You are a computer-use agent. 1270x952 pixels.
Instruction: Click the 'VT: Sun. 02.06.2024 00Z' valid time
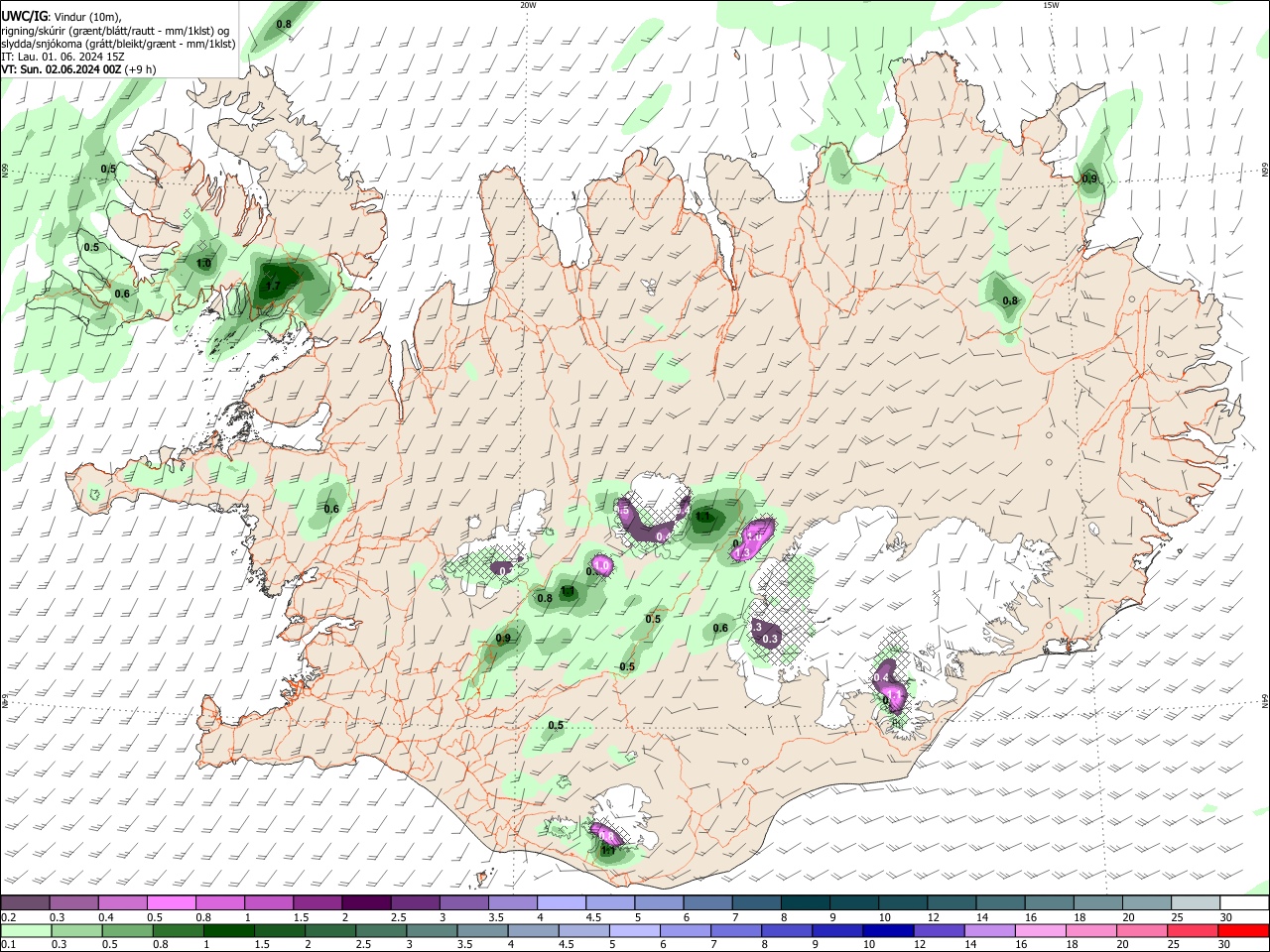[61, 70]
